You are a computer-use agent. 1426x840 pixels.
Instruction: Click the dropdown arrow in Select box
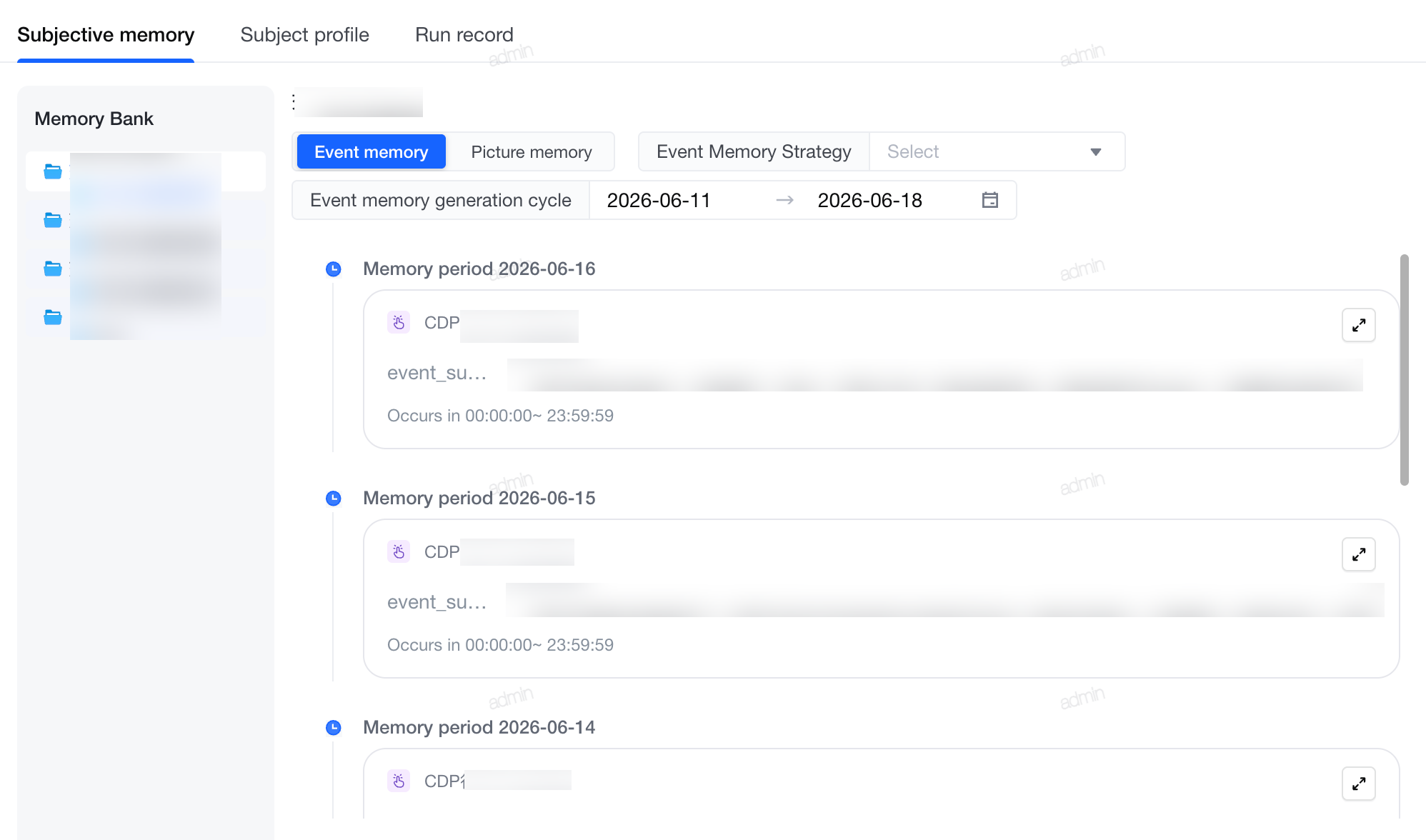pos(1095,151)
